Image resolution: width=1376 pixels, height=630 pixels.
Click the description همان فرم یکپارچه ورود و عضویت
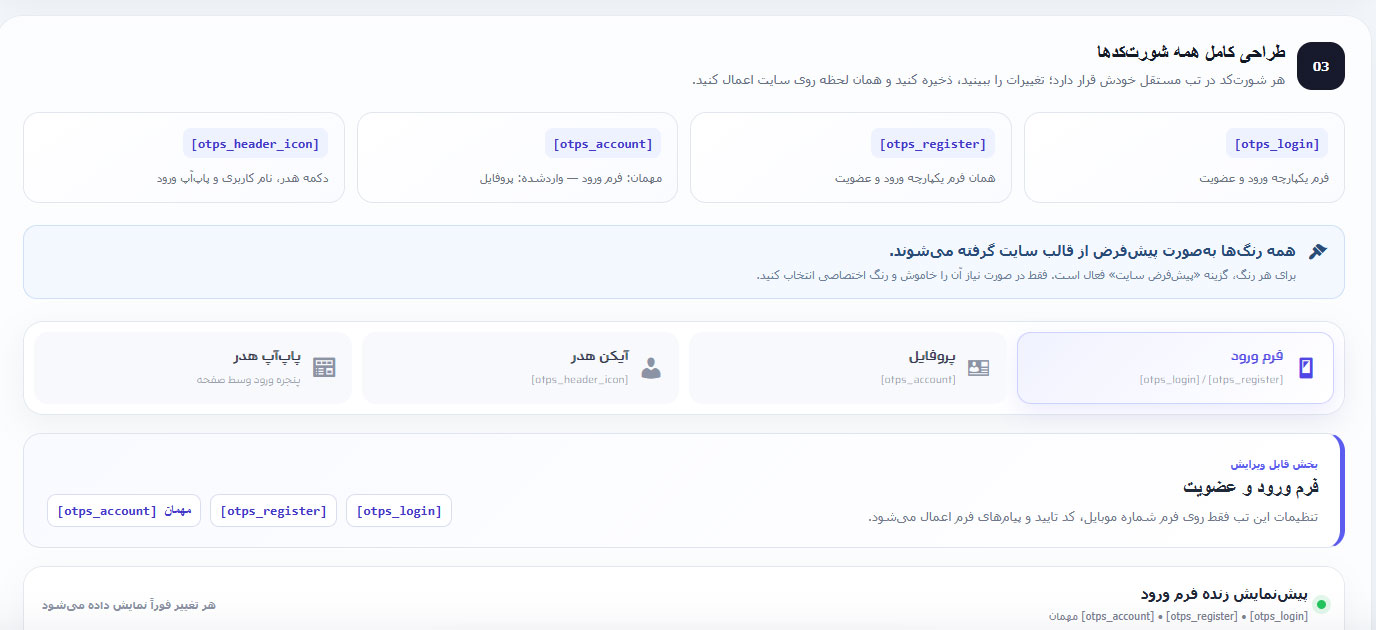tap(915, 178)
